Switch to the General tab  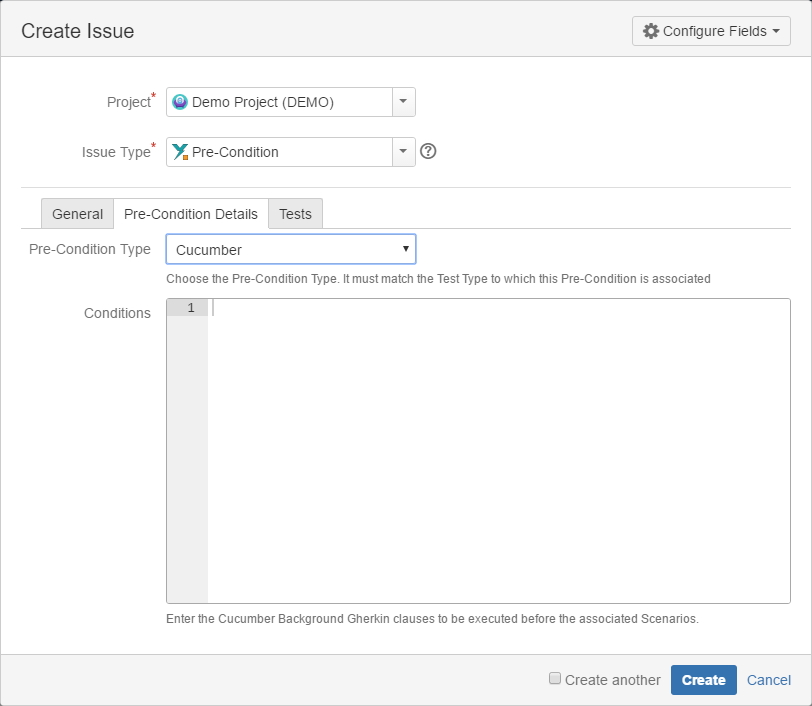click(x=77, y=213)
